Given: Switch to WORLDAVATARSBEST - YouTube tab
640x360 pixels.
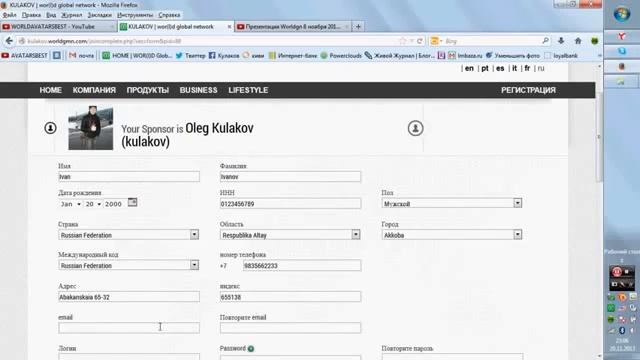Looking at the screenshot, I should click(58, 27).
